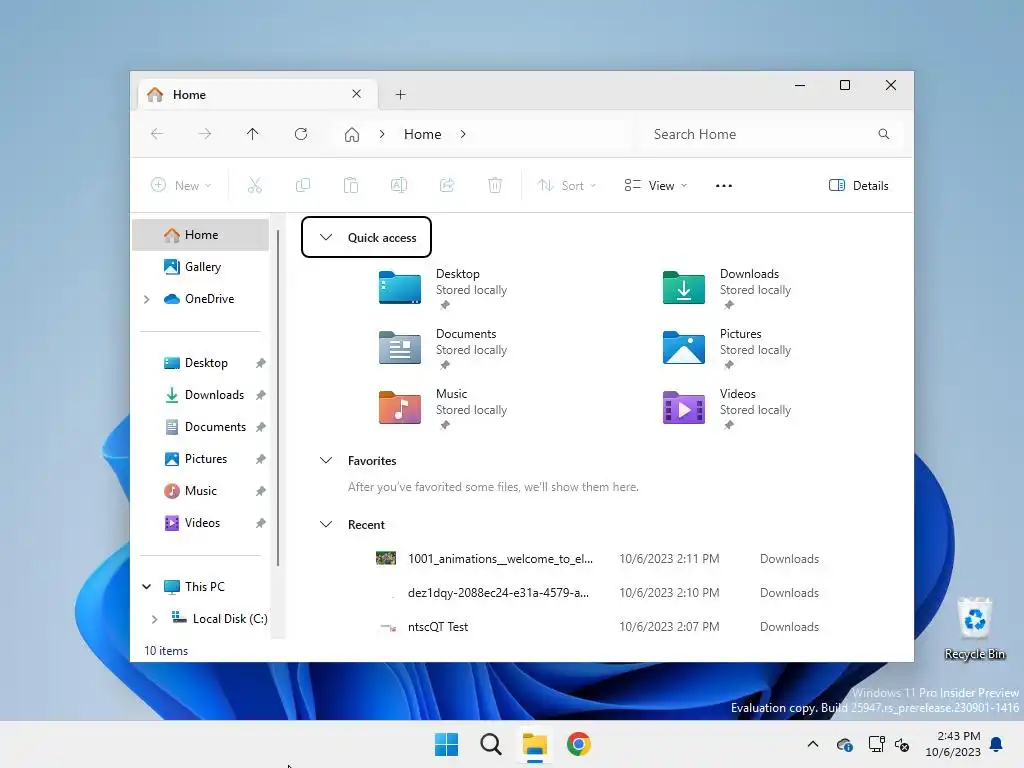Open taskbar Search
Viewport: 1024px width, 768px height.
(x=490, y=744)
